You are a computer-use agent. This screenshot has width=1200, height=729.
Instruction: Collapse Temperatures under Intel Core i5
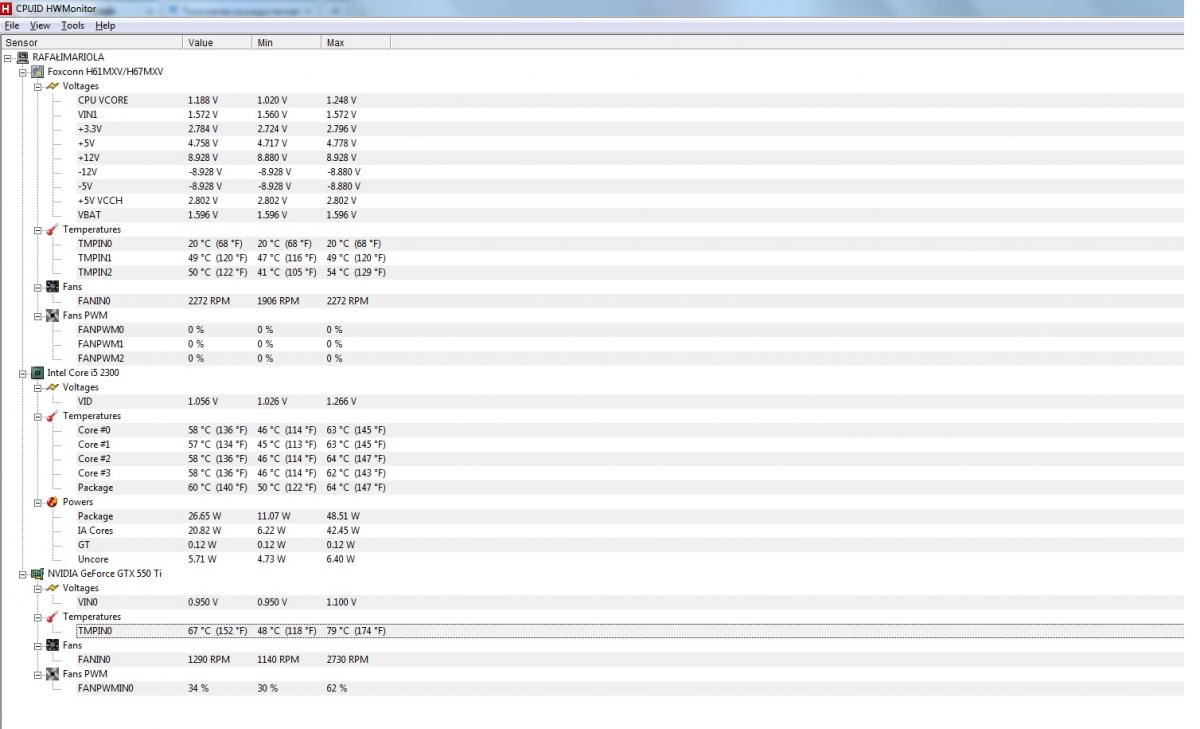(37, 415)
